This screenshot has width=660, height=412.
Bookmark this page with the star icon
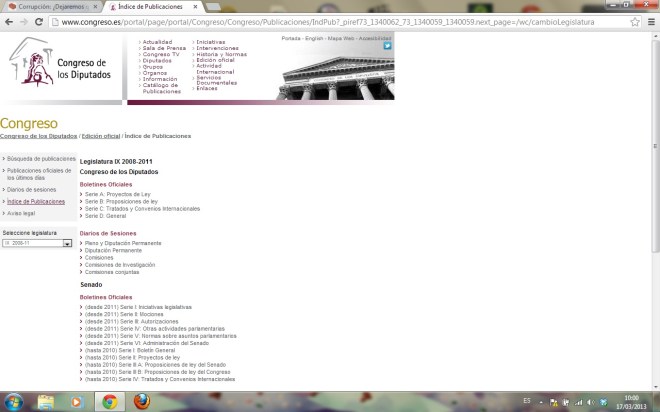[x=634, y=21]
